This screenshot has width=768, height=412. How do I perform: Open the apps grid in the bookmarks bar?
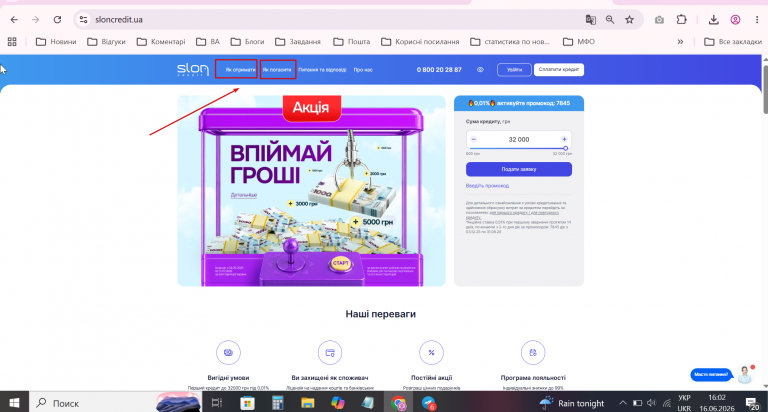click(x=12, y=42)
